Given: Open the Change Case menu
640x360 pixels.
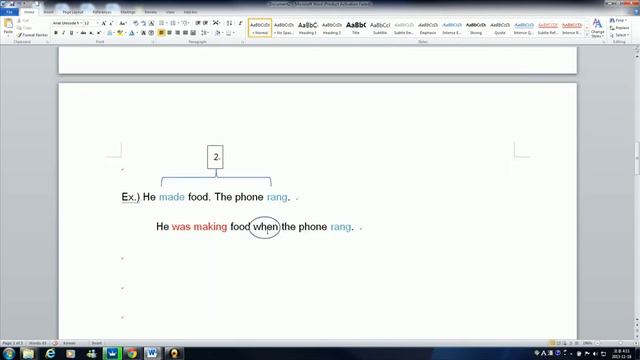Looking at the screenshot, I should click(122, 23).
